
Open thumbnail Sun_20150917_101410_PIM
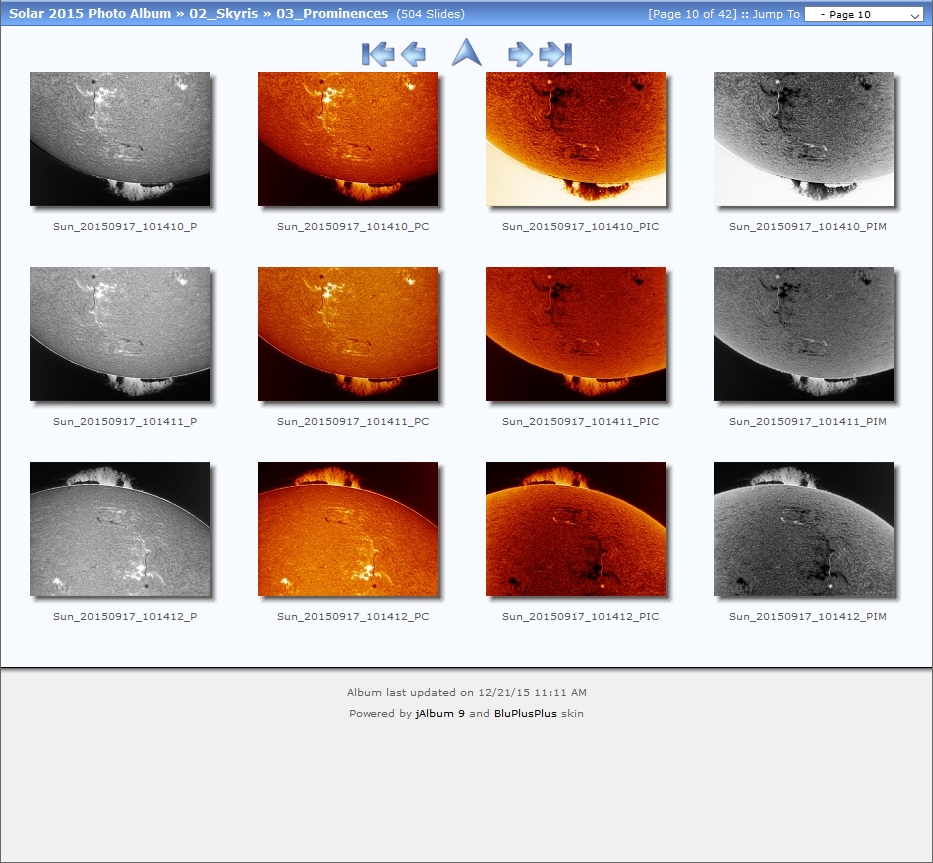click(804, 139)
